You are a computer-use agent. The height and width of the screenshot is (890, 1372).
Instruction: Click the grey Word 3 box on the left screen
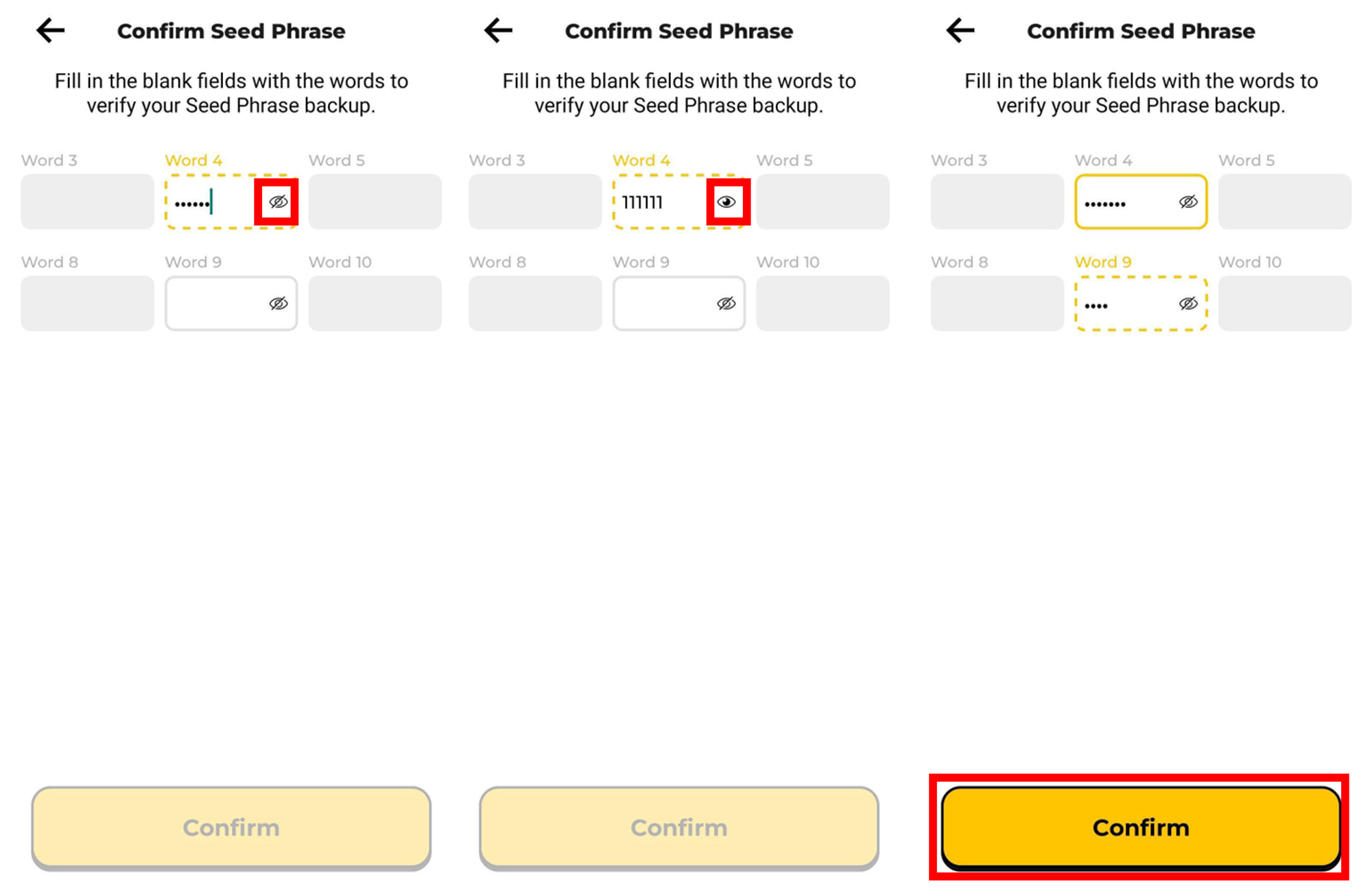(x=87, y=202)
